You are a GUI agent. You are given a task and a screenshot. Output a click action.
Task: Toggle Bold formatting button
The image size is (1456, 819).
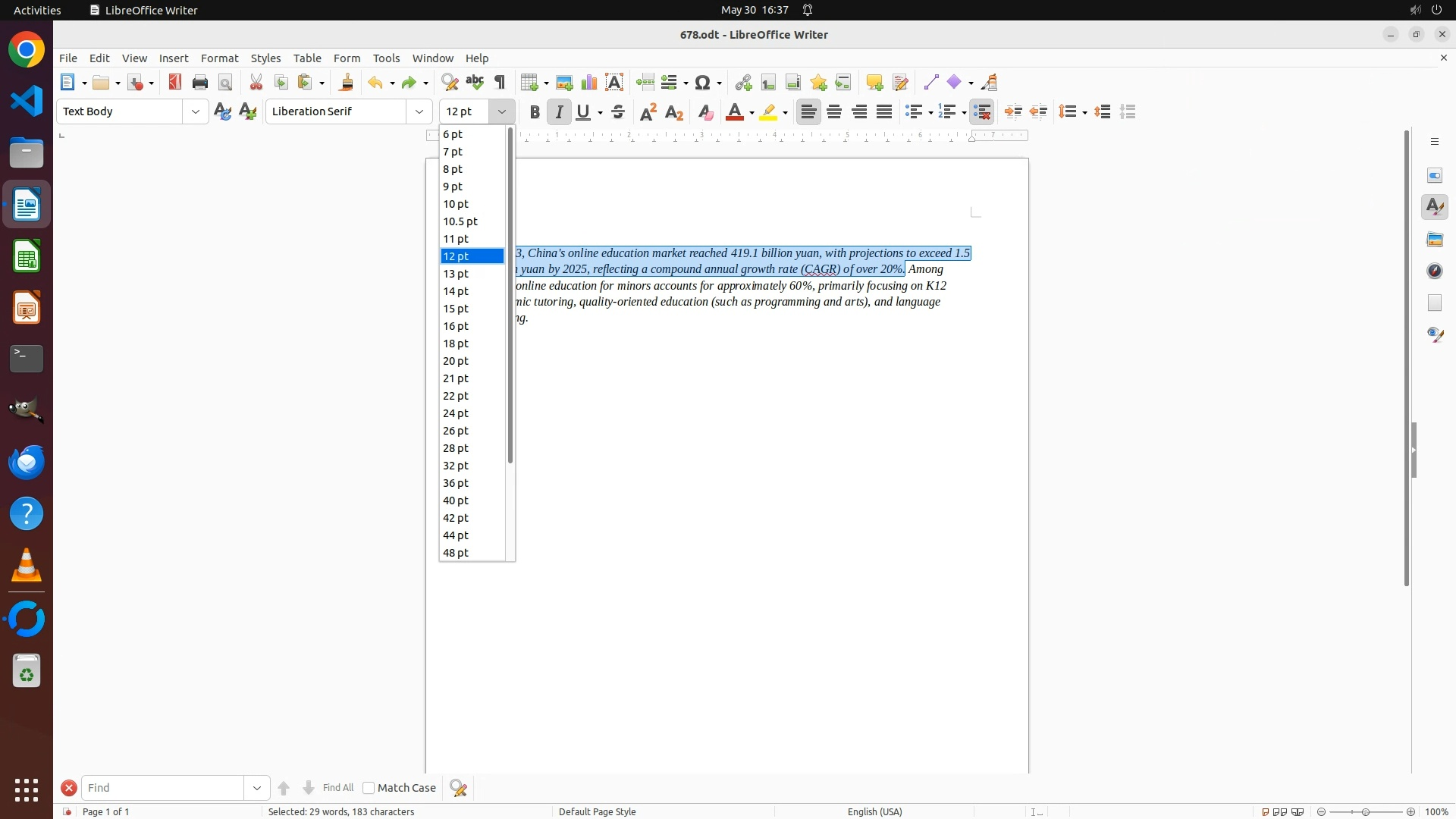pos(535,112)
